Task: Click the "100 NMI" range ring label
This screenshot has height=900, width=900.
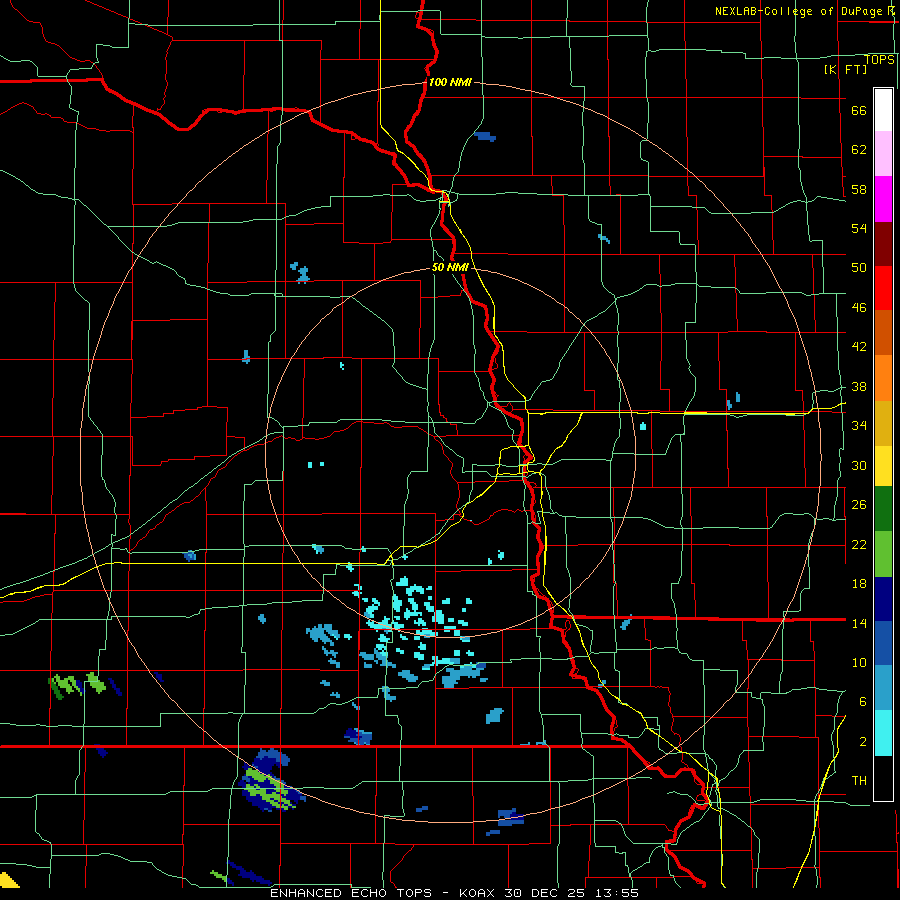Action: 450,82
